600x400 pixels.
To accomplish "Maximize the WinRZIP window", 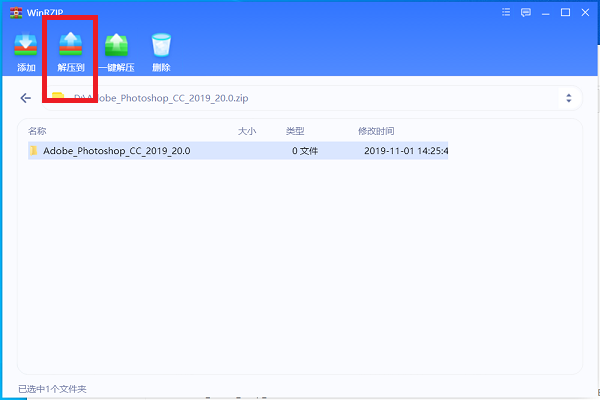I will point(566,13).
